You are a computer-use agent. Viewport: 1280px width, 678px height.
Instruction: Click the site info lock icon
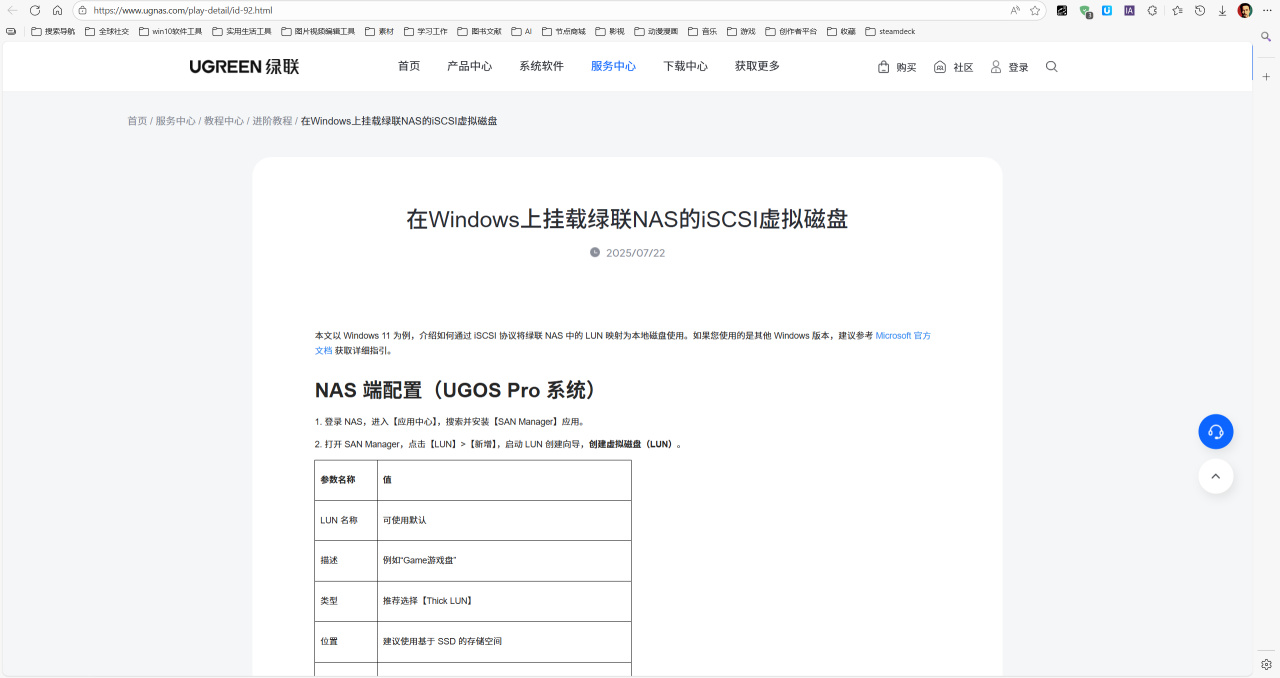tap(83, 10)
